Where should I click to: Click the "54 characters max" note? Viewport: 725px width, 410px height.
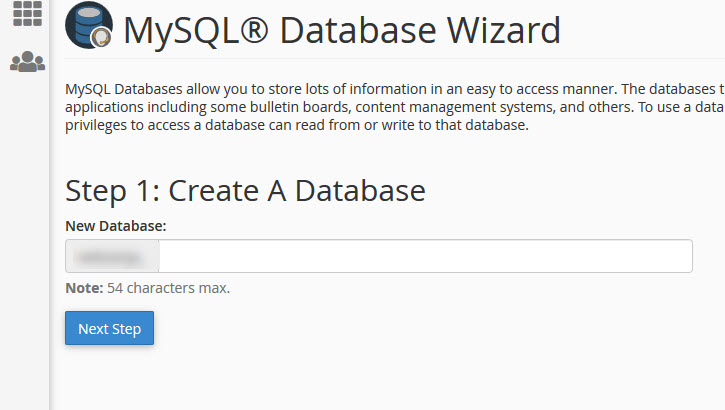tap(168, 288)
